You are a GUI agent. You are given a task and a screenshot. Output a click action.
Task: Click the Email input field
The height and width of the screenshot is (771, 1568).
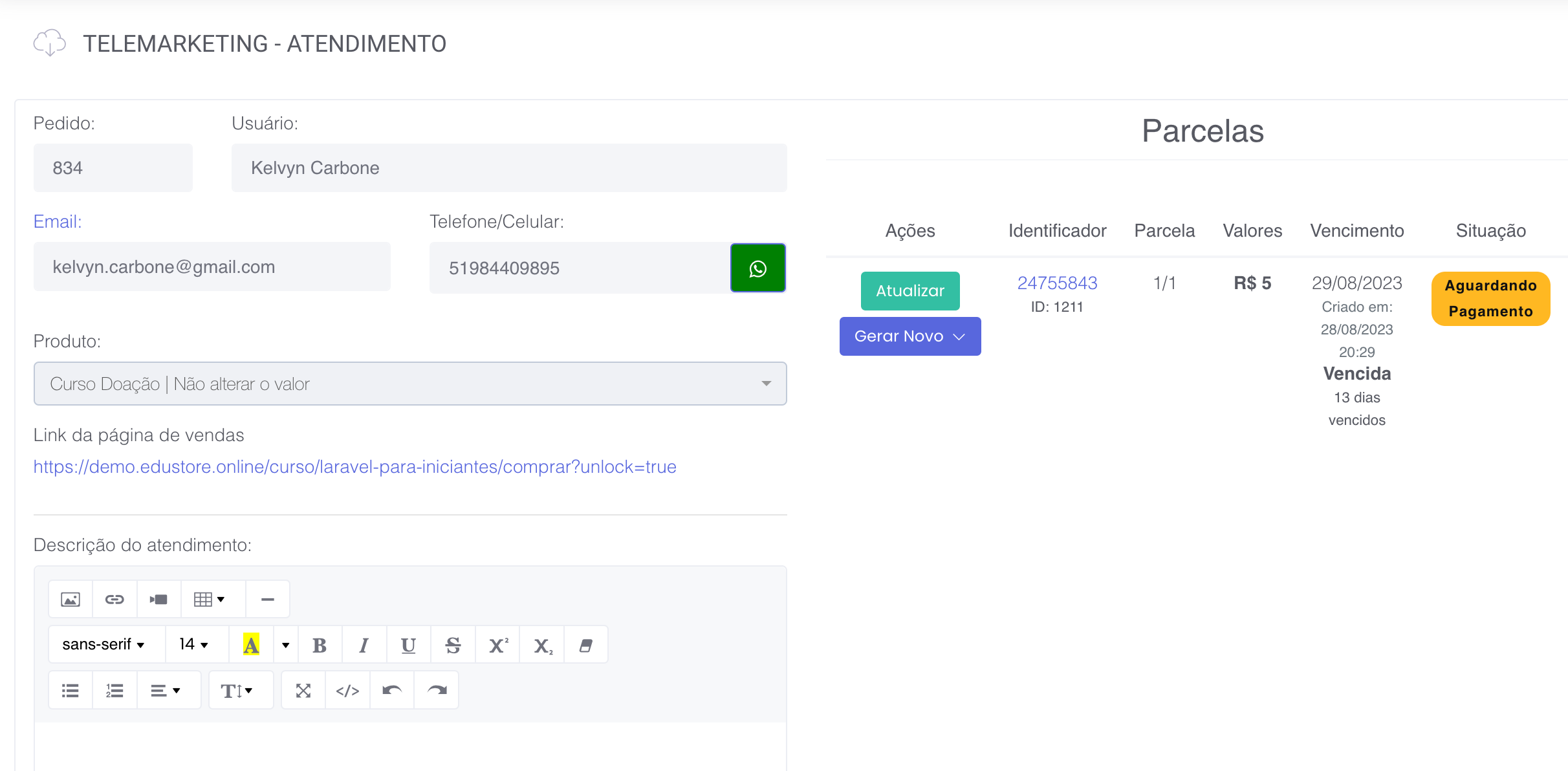coord(212,266)
